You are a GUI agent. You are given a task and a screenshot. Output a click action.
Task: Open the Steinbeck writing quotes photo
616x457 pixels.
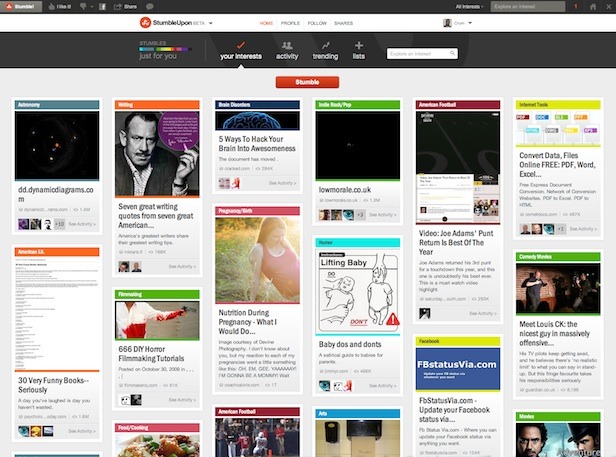(157, 154)
